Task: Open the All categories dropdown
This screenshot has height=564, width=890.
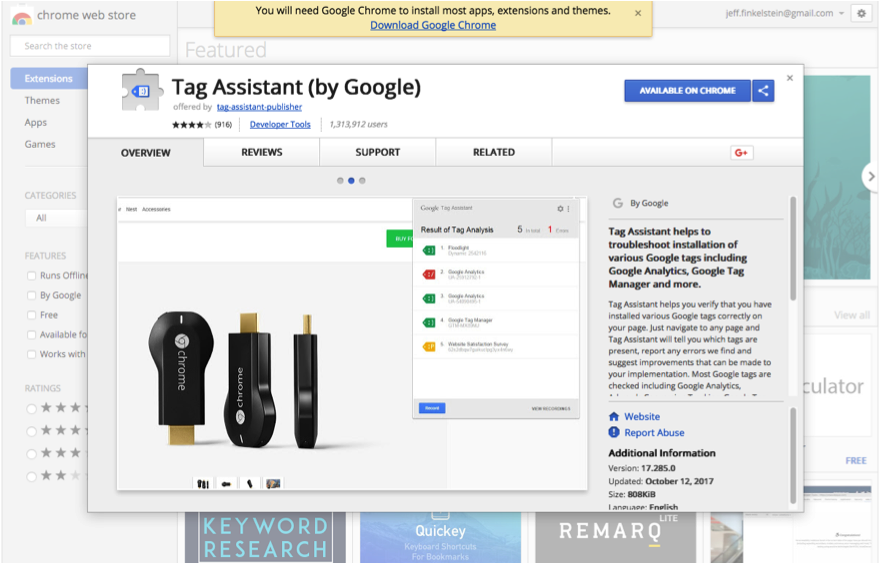Action: click(57, 218)
